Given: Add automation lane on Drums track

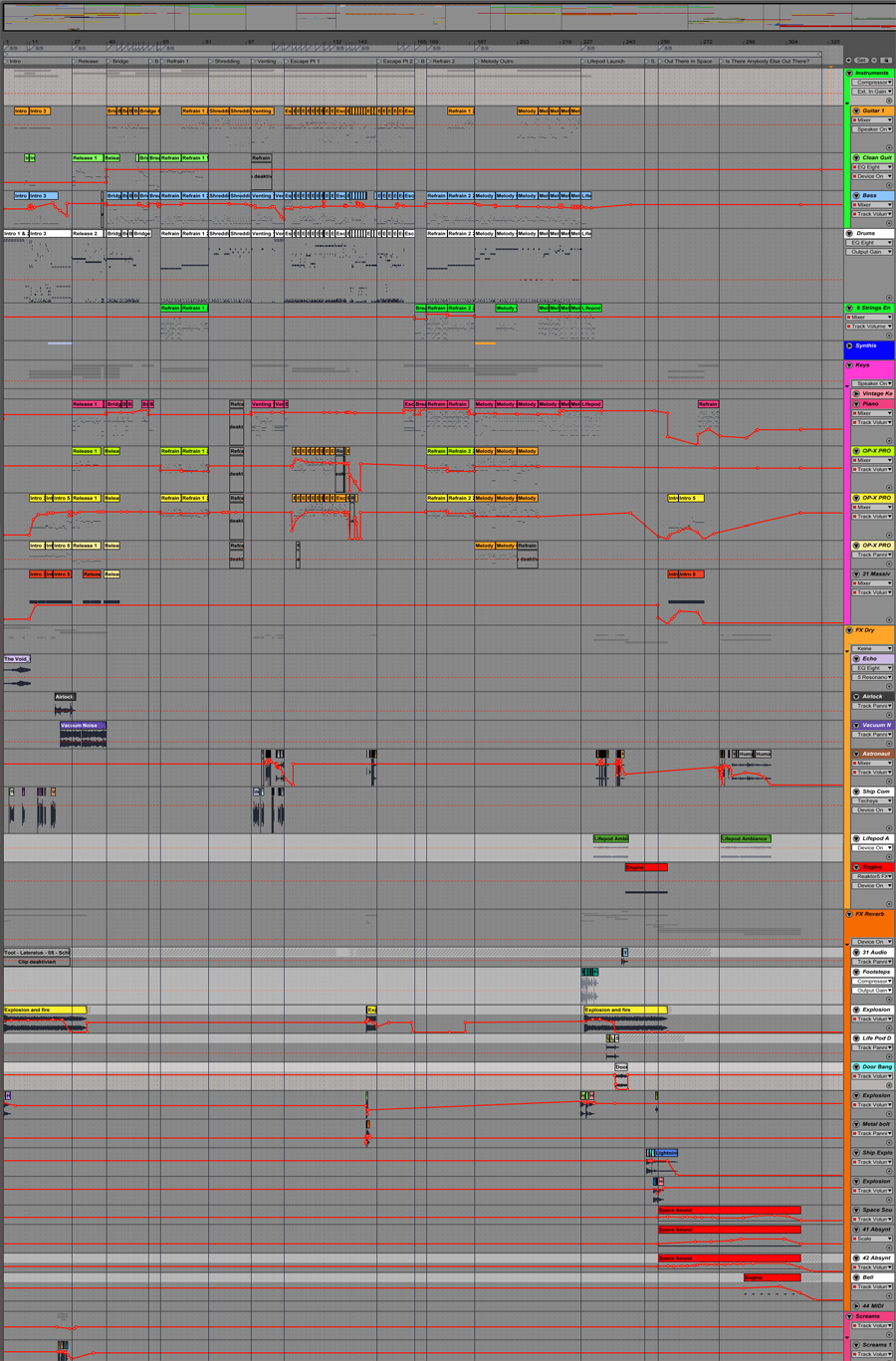Looking at the screenshot, I should 888,298.
